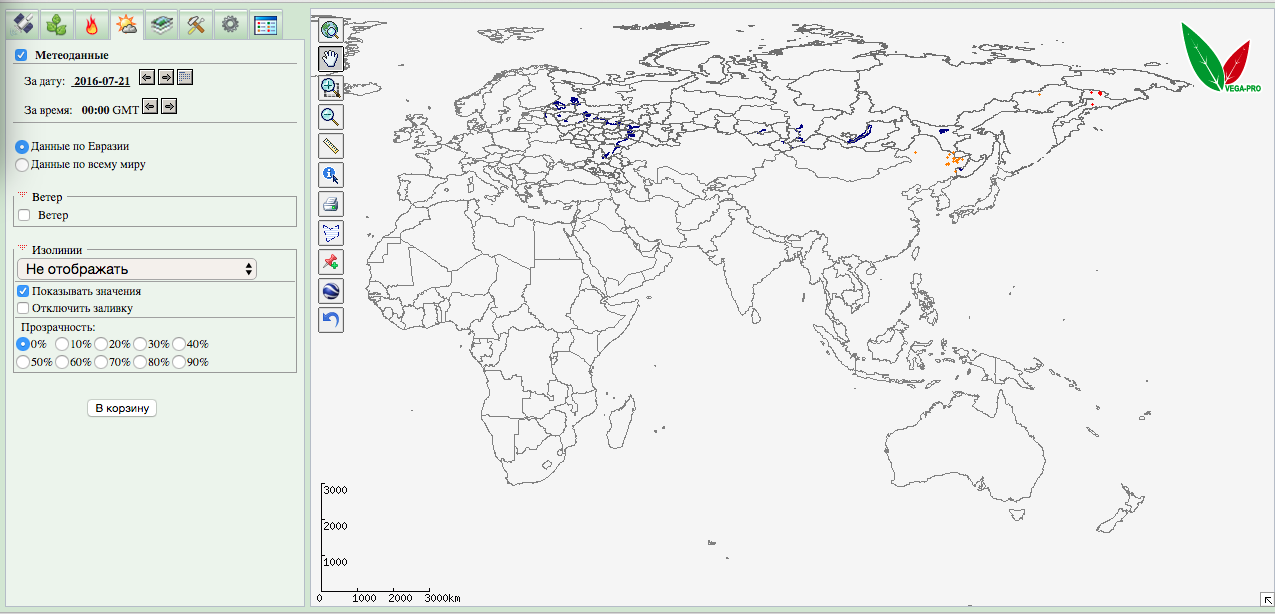Screen dimensions: 1275x614
Task: Select Данные по всему миру radio button
Action: point(22,164)
